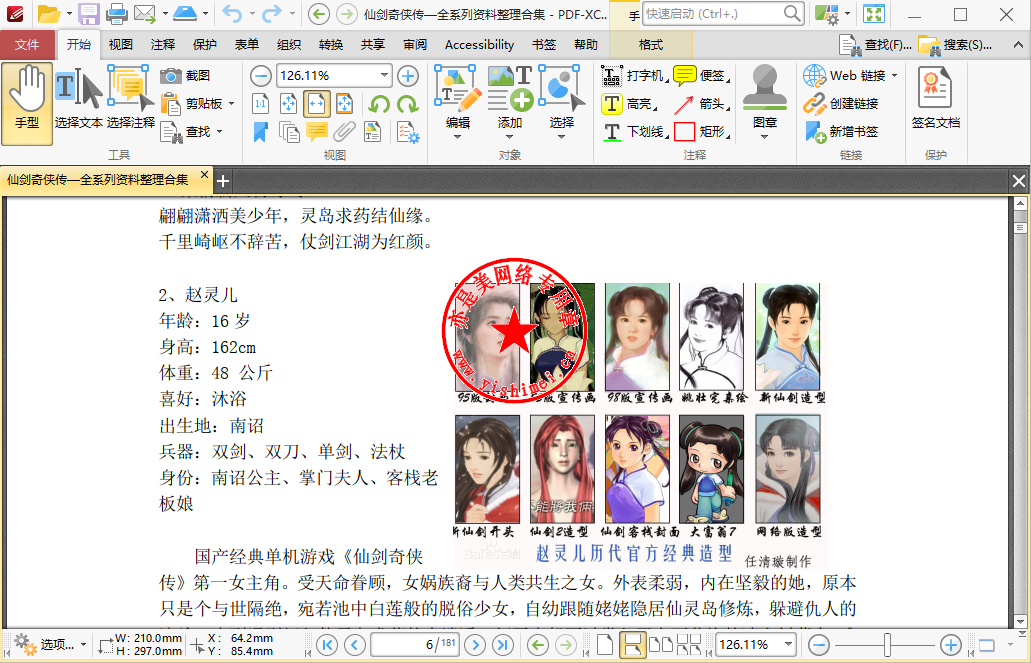Switch to the Comment (注释) ribbon tab
The width and height of the screenshot is (1031, 663).
(162, 45)
